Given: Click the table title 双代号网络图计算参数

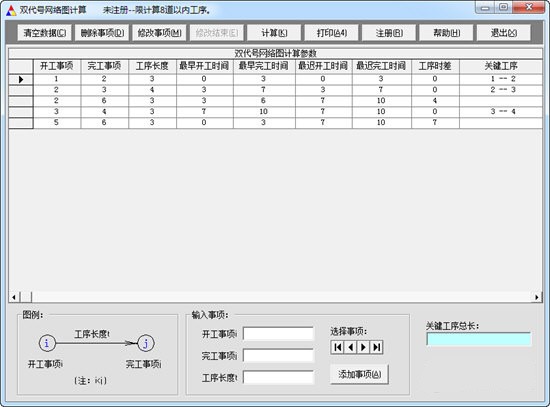Looking at the screenshot, I should 275,53.
